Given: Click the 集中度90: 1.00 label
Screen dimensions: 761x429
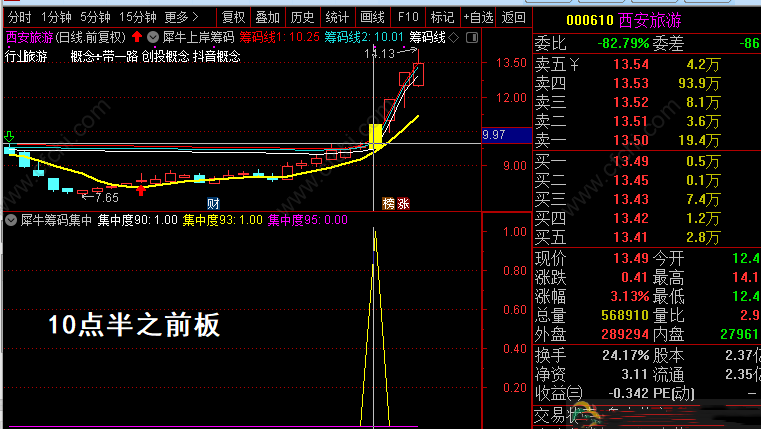Looking at the screenshot, I should pos(137,220).
